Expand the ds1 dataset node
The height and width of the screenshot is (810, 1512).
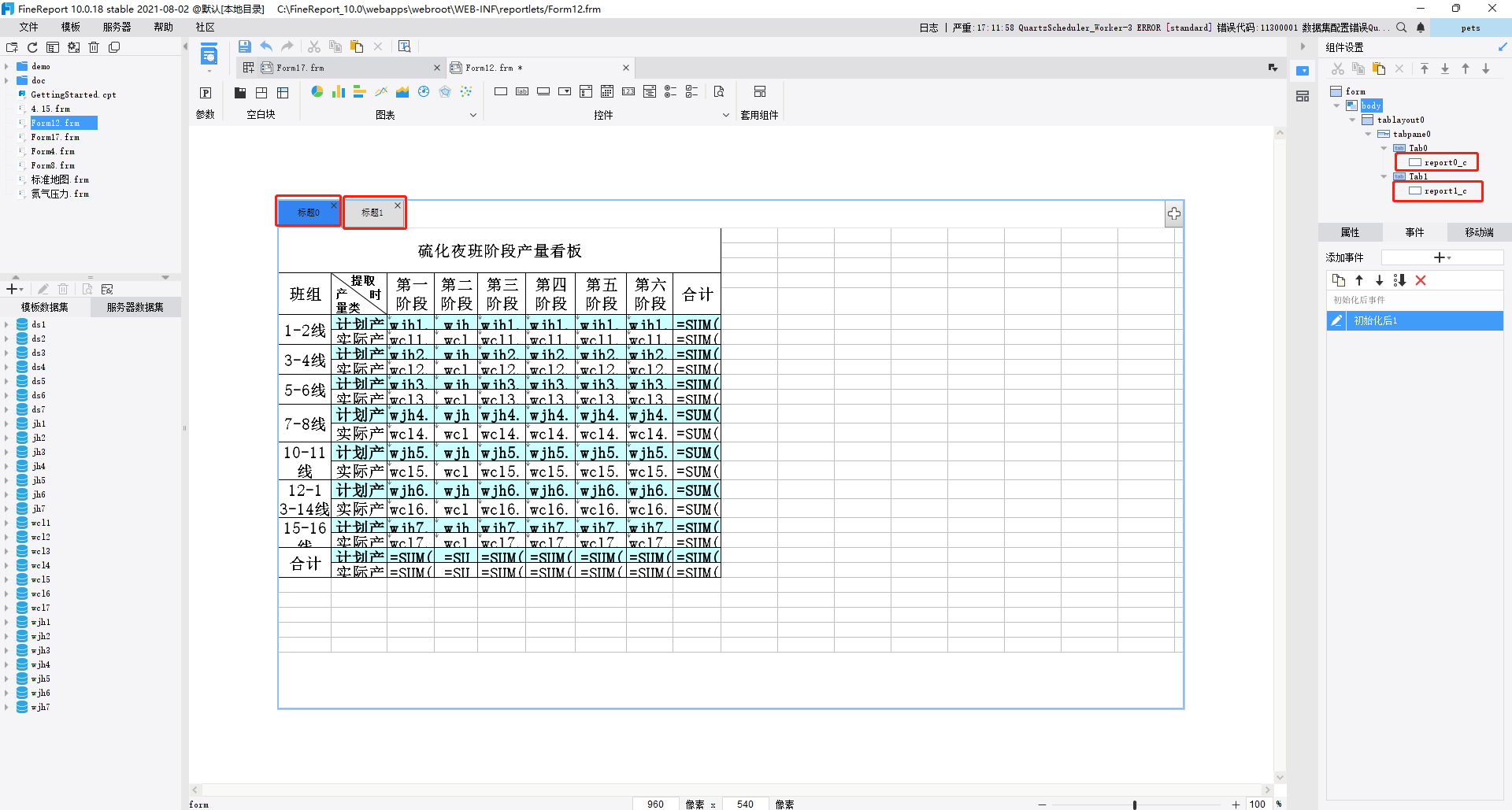(x=6, y=324)
